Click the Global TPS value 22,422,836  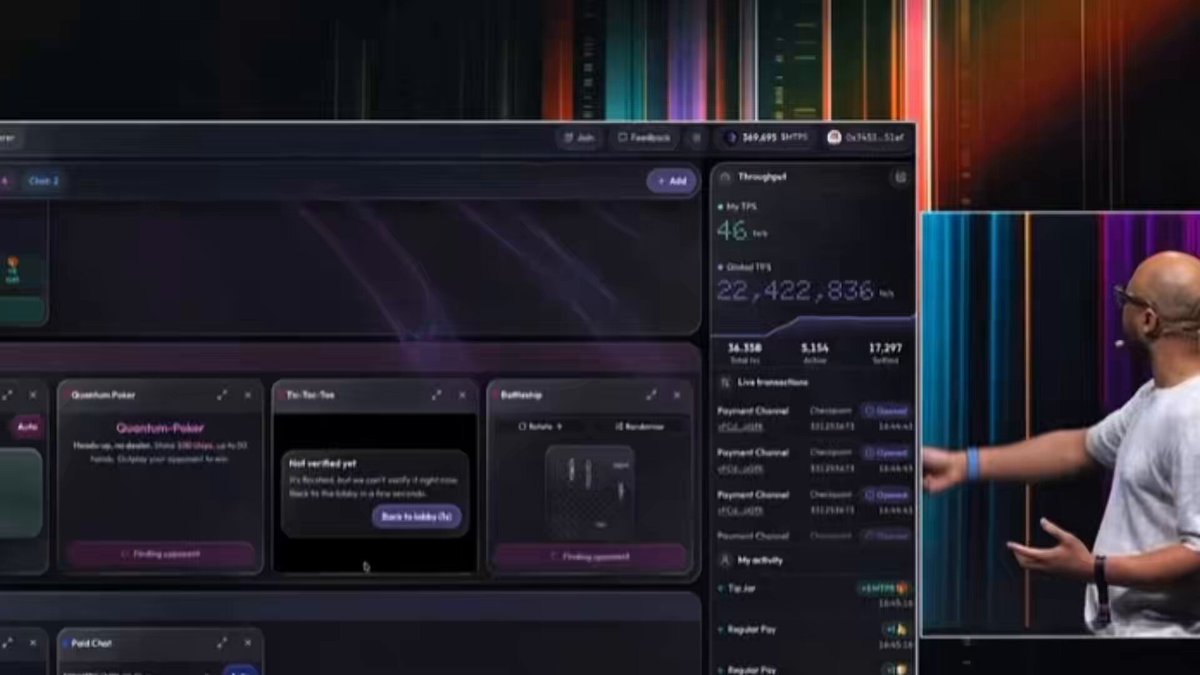[x=795, y=291]
